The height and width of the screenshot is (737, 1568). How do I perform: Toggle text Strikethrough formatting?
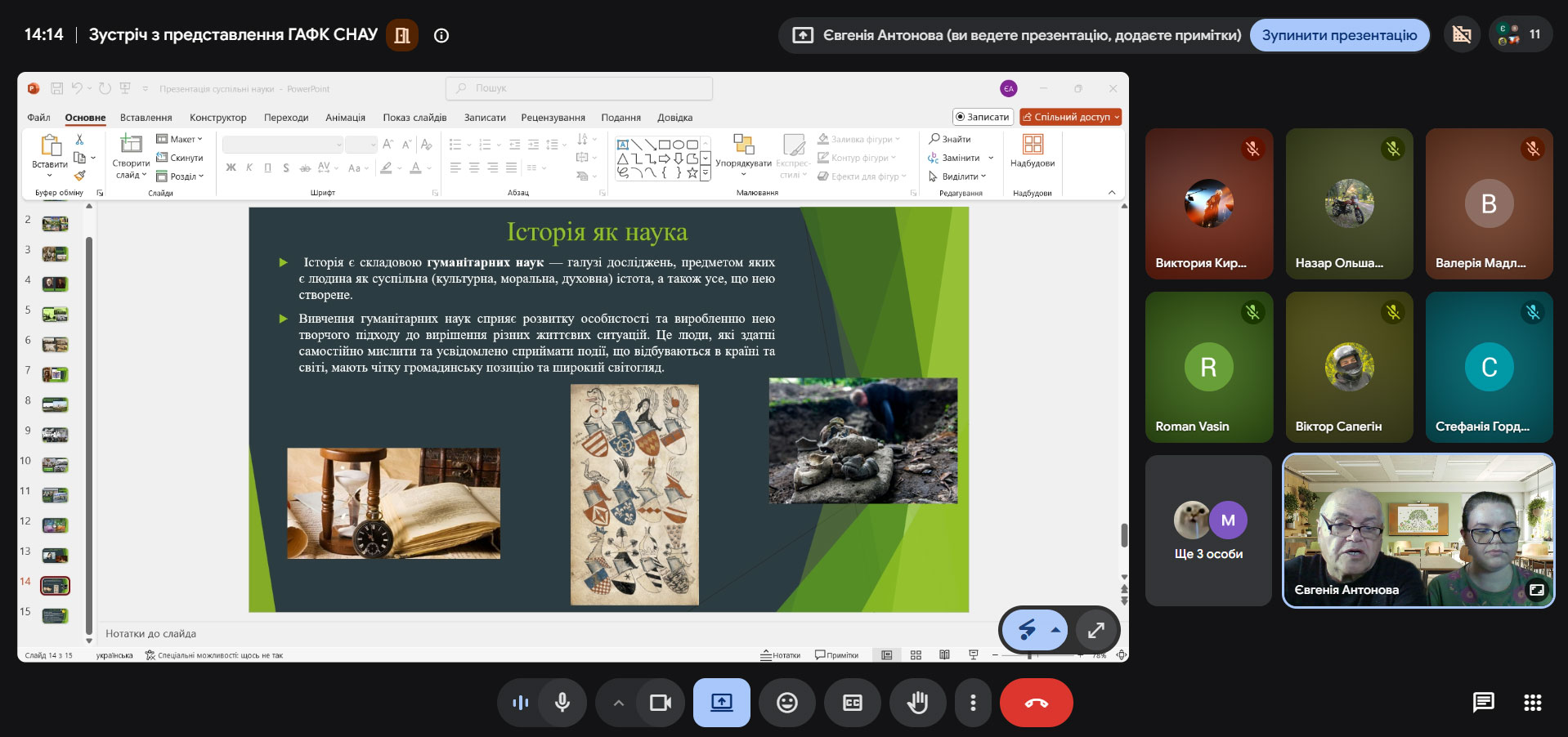click(x=304, y=167)
